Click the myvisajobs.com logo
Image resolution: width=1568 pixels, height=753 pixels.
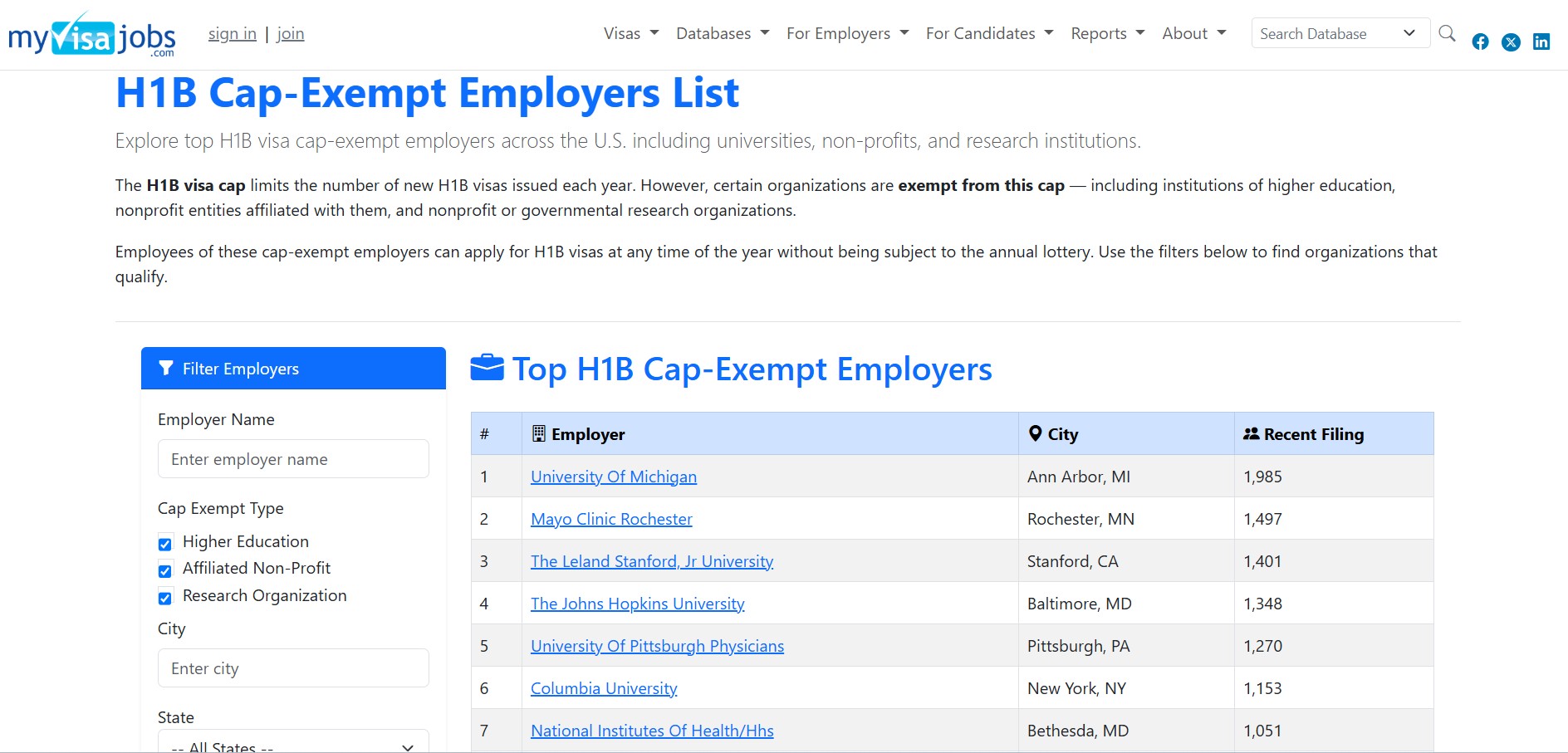click(91, 35)
